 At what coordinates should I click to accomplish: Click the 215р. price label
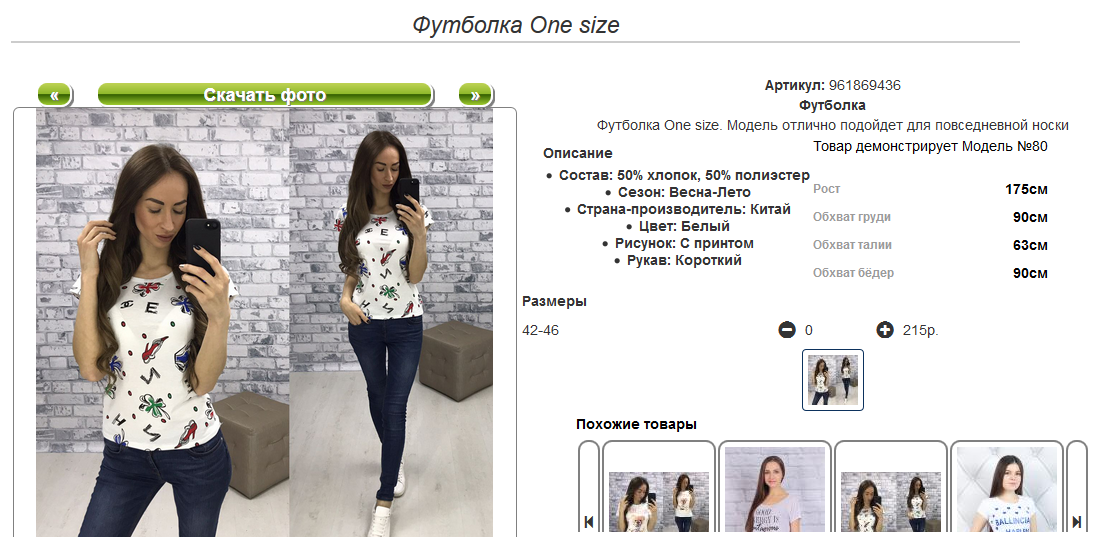920,330
